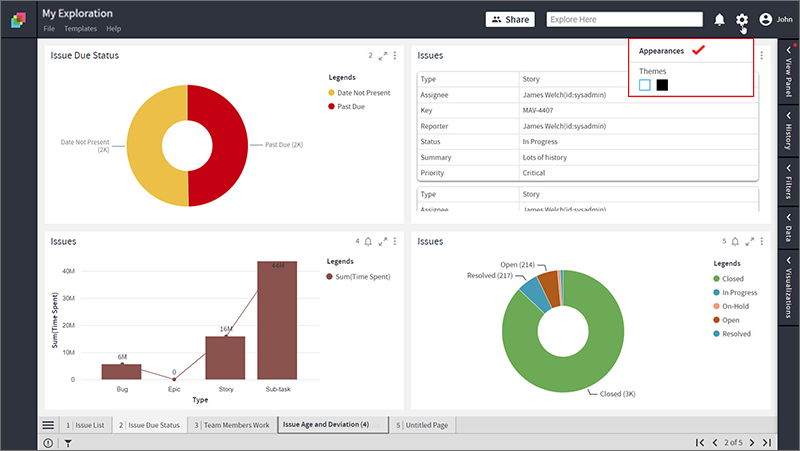The height and width of the screenshot is (451, 800).
Task: Expand the Filters side panel
Action: (x=788, y=182)
